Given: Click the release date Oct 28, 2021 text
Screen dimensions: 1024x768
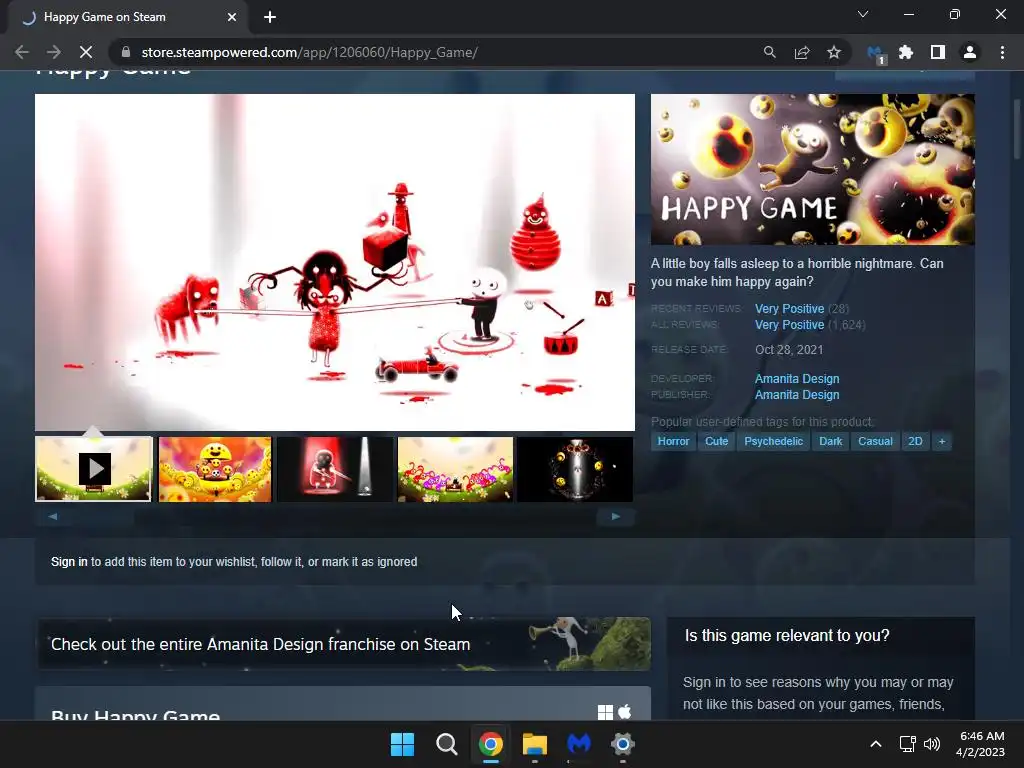Looking at the screenshot, I should 789,349.
